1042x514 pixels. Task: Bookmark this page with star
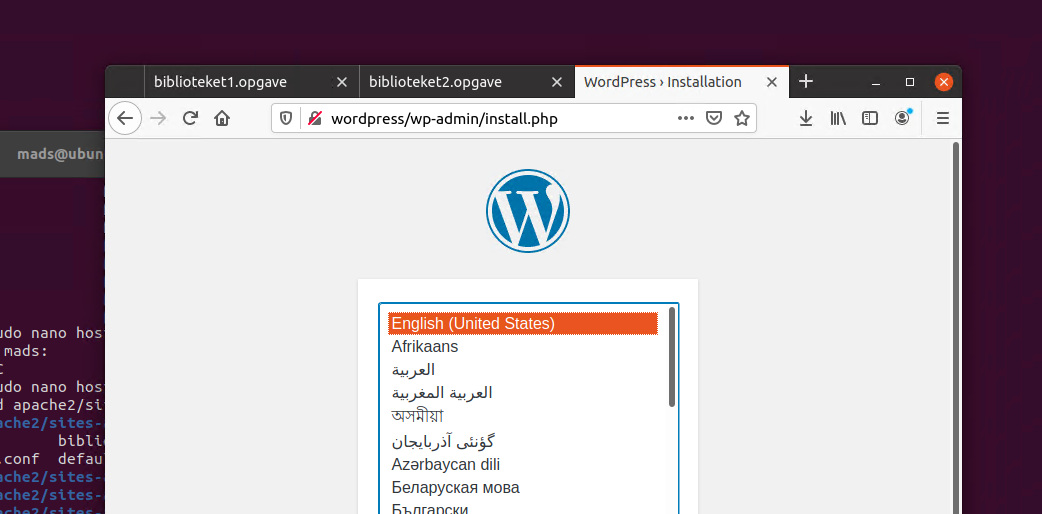[x=742, y=118]
